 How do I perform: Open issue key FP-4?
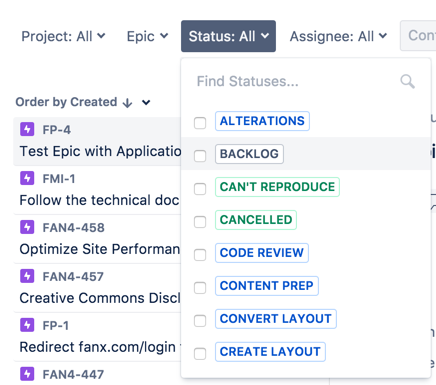(x=57, y=130)
